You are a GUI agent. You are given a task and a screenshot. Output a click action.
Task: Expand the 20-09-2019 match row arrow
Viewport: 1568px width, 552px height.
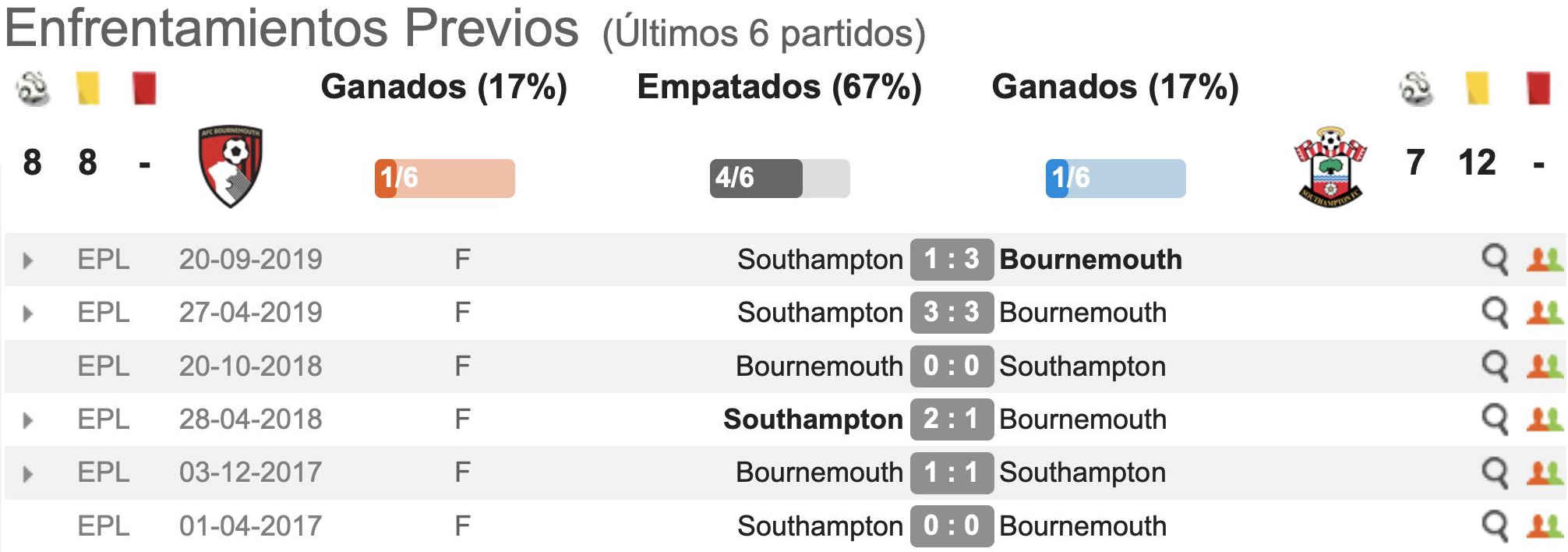tap(28, 260)
